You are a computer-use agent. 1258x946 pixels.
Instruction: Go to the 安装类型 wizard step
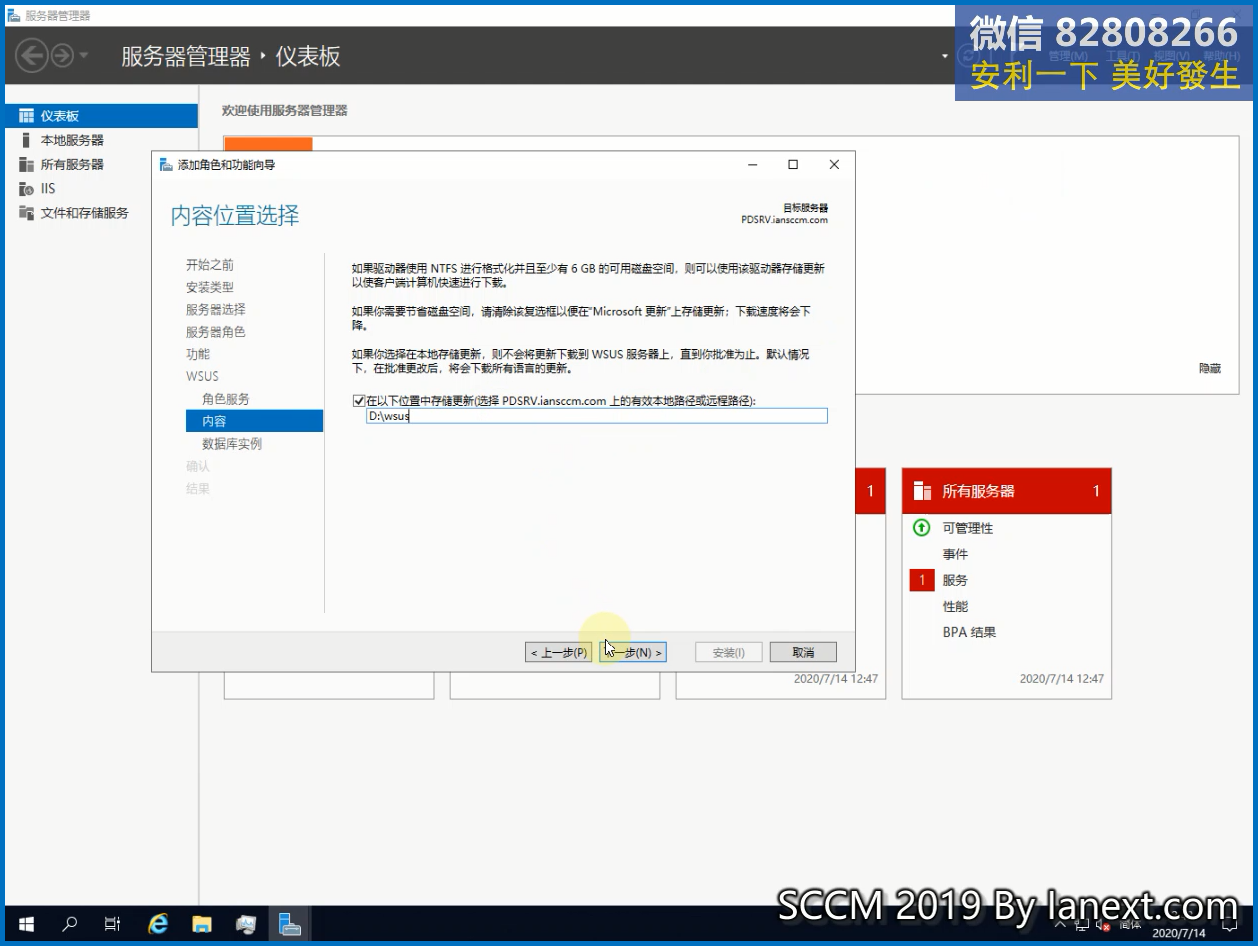pos(210,287)
